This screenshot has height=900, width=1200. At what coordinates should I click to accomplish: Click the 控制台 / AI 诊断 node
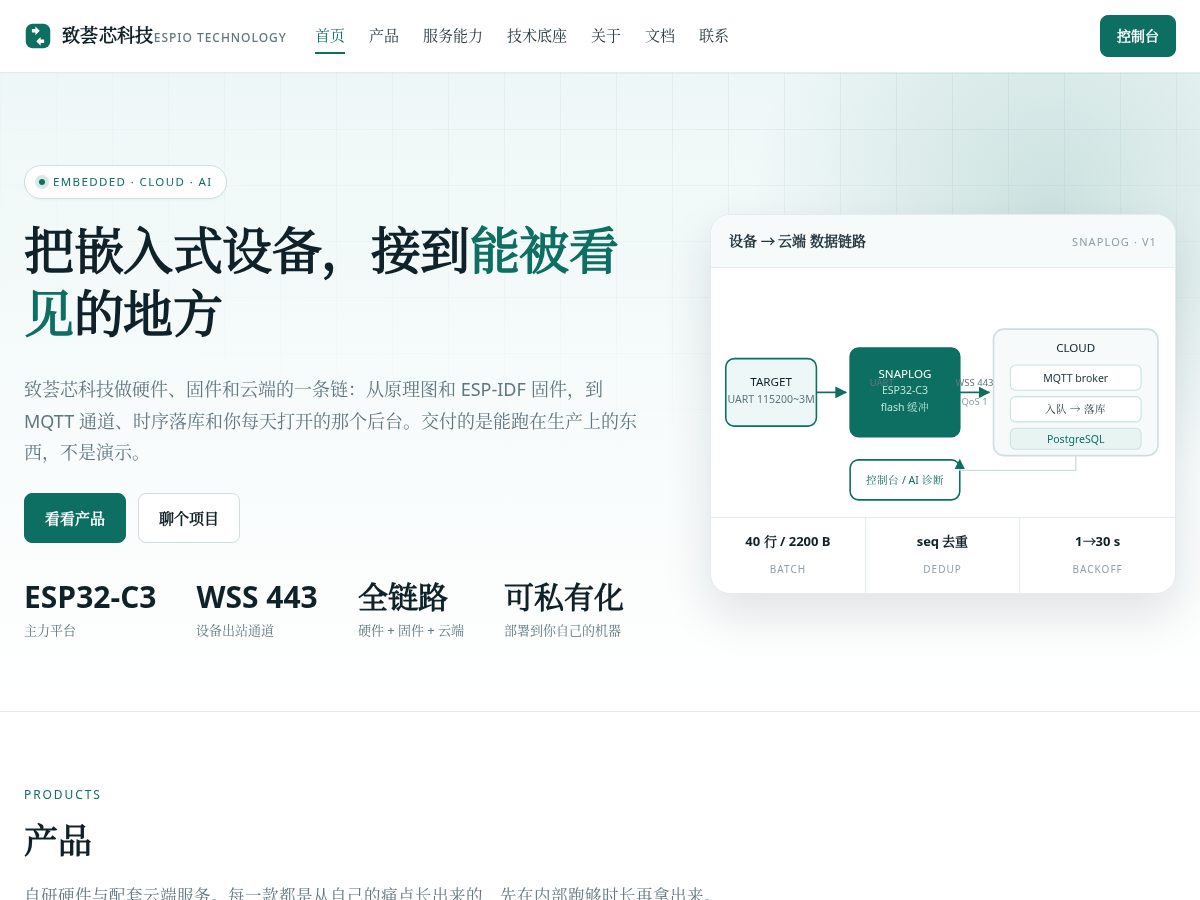905,480
